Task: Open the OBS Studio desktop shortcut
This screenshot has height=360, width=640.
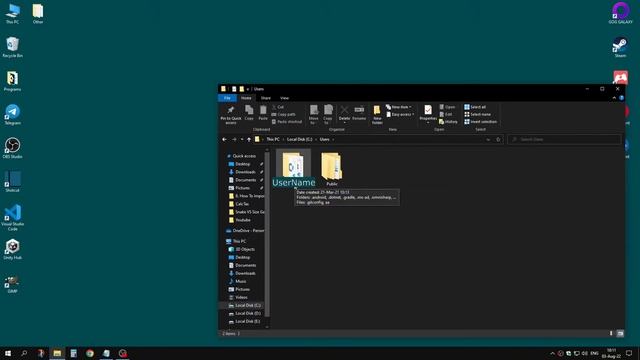Action: [x=12, y=148]
